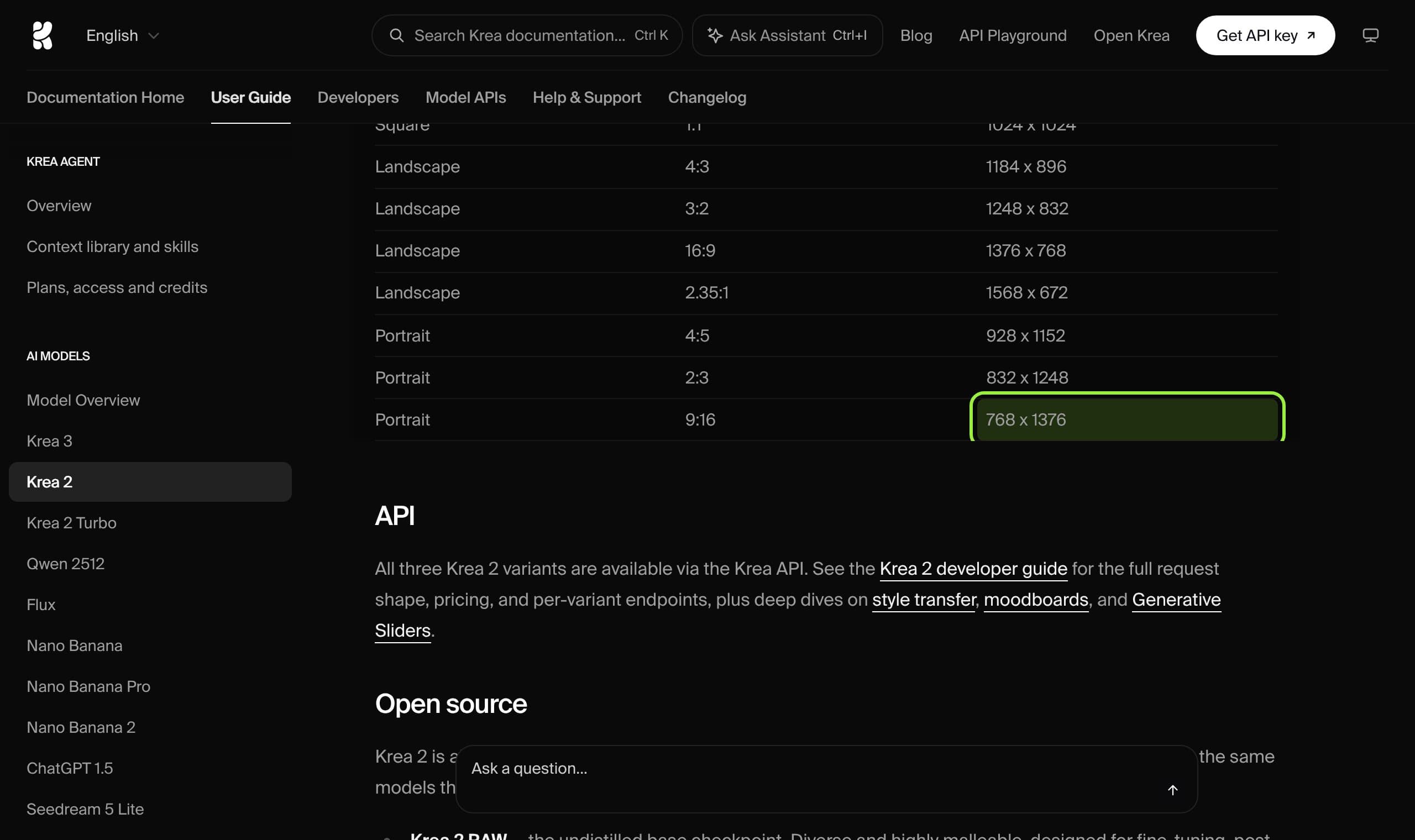The width and height of the screenshot is (1415, 840).
Task: Open the Model APIs tab
Action: [466, 97]
